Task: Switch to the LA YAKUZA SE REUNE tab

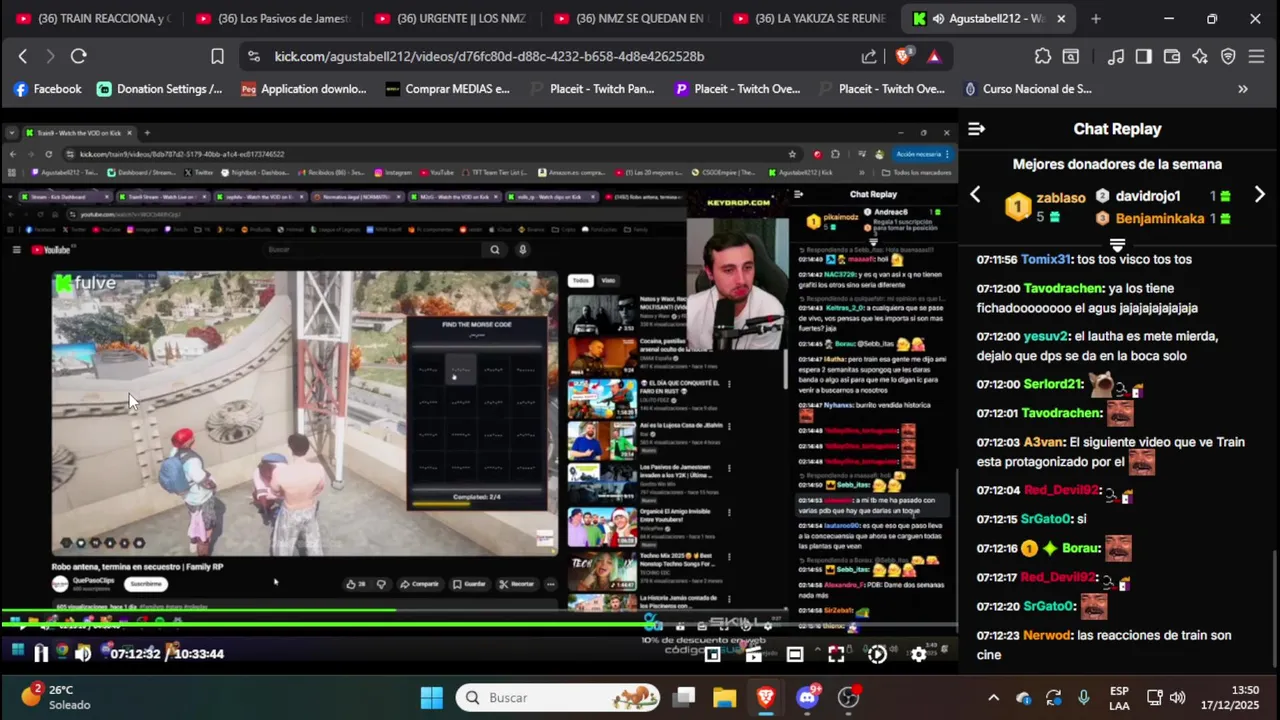Action: (811, 18)
